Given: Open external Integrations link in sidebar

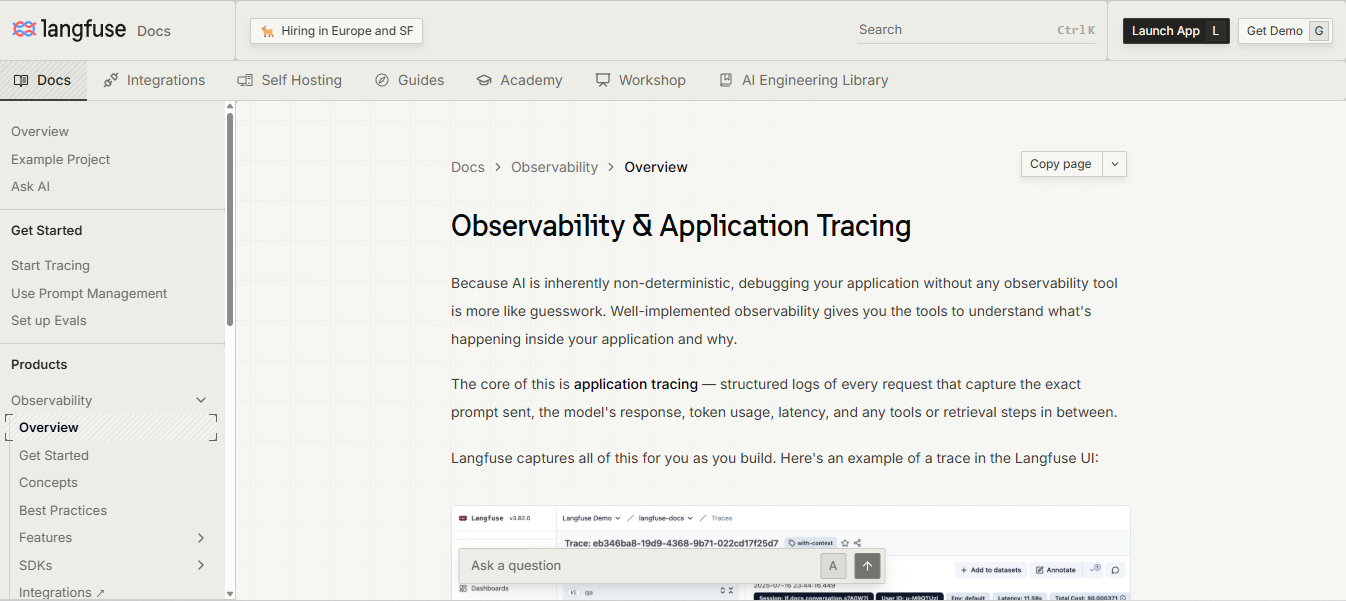Looking at the screenshot, I should 62,592.
